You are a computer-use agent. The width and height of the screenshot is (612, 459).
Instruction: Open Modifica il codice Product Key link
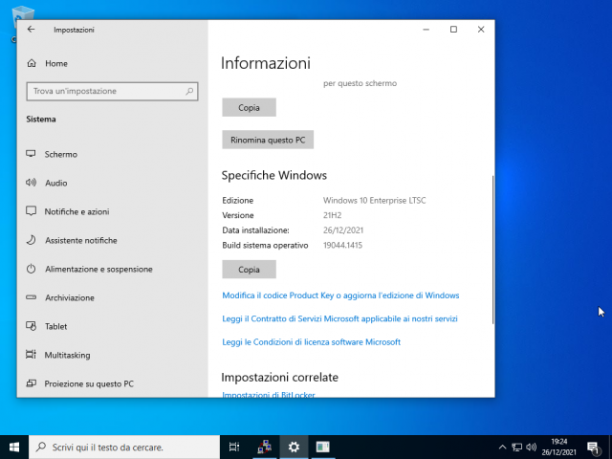point(340,295)
